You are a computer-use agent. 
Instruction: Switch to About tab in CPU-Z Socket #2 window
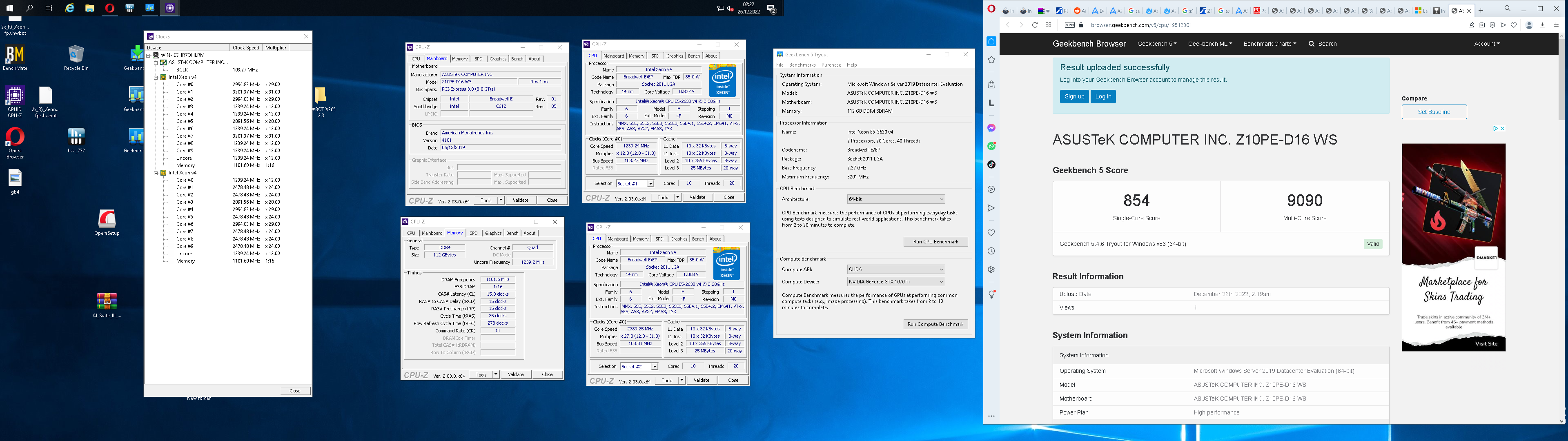tap(715, 239)
